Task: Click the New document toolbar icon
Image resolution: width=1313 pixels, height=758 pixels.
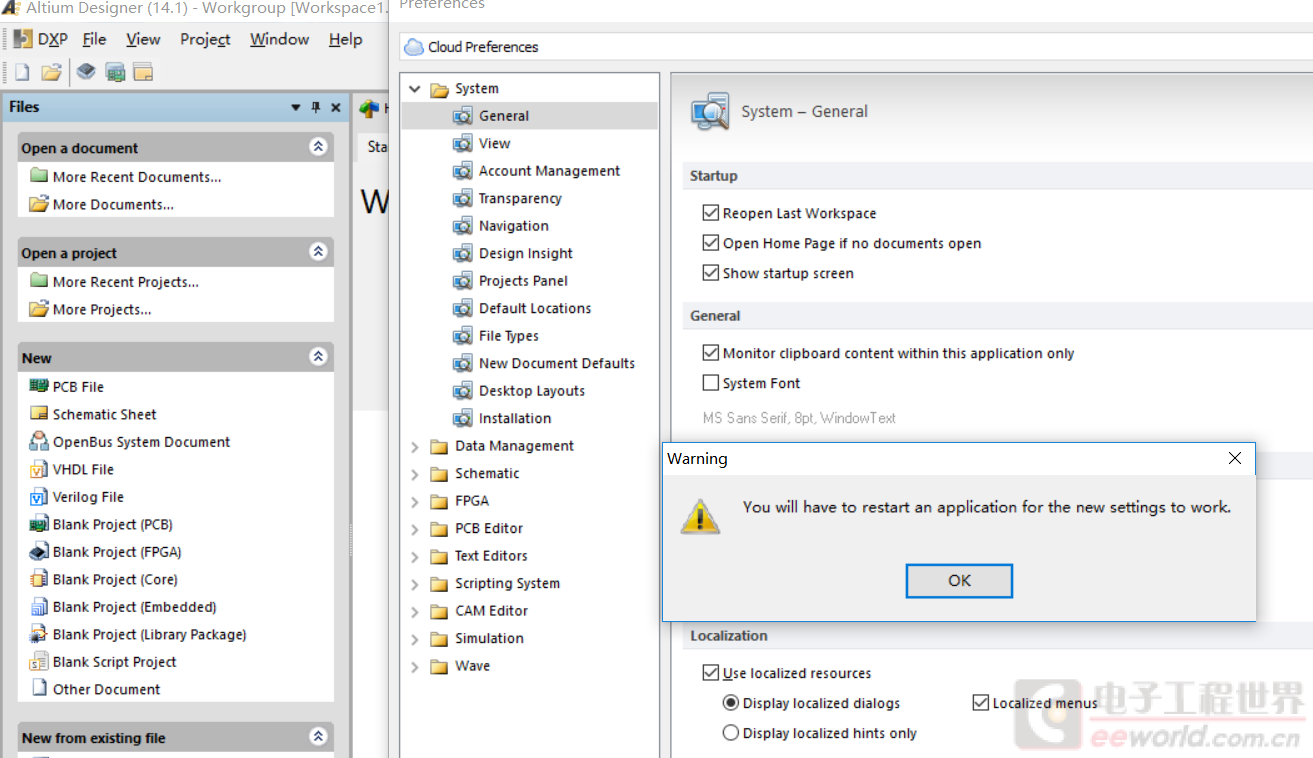Action: click(x=21, y=72)
